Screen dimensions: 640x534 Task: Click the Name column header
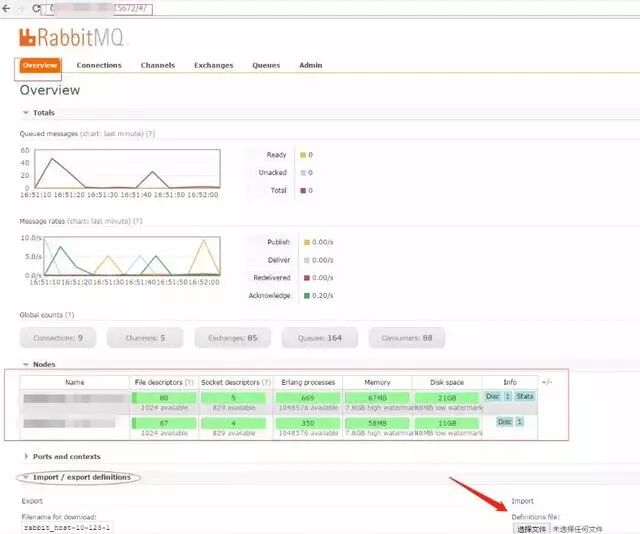(x=75, y=383)
